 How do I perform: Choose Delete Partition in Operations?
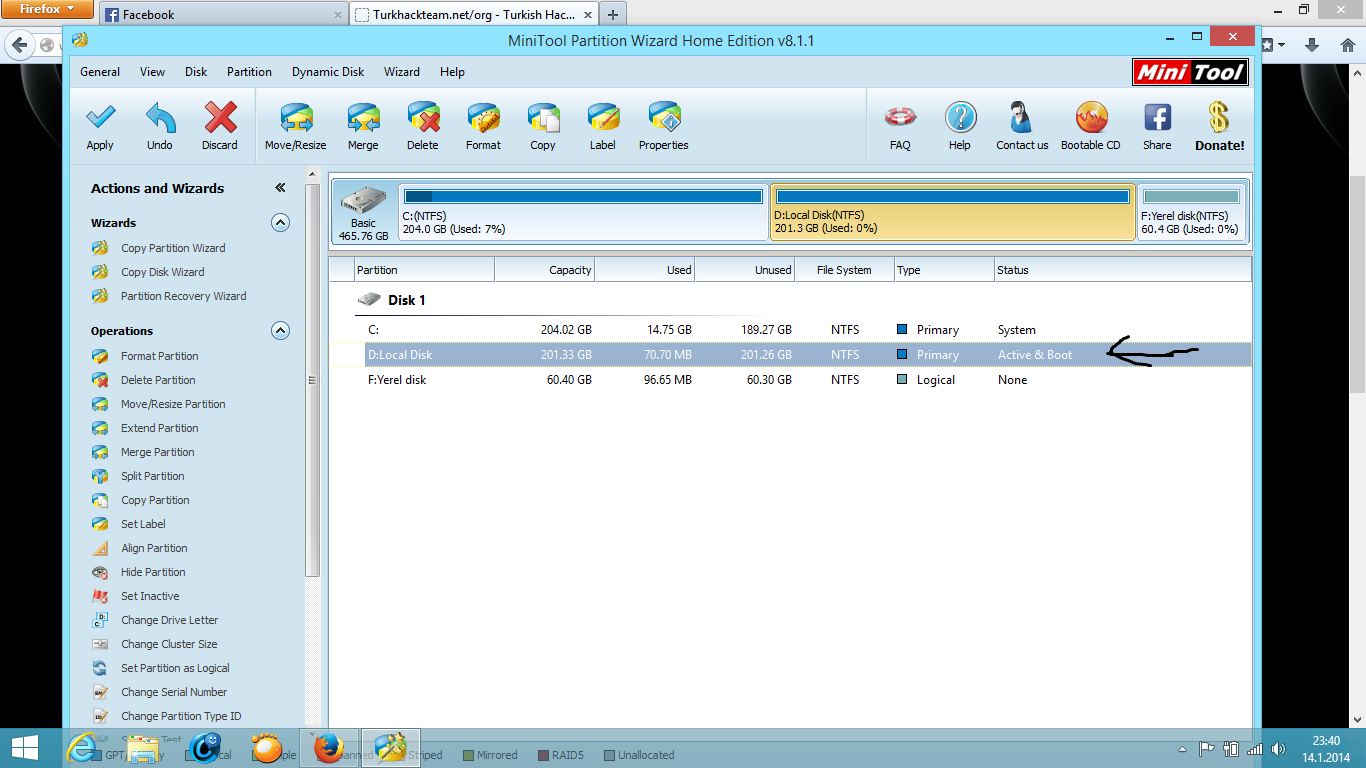pos(158,380)
